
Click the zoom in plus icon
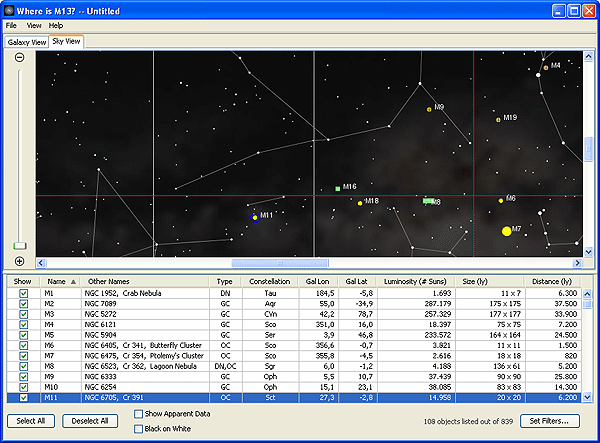click(x=20, y=261)
